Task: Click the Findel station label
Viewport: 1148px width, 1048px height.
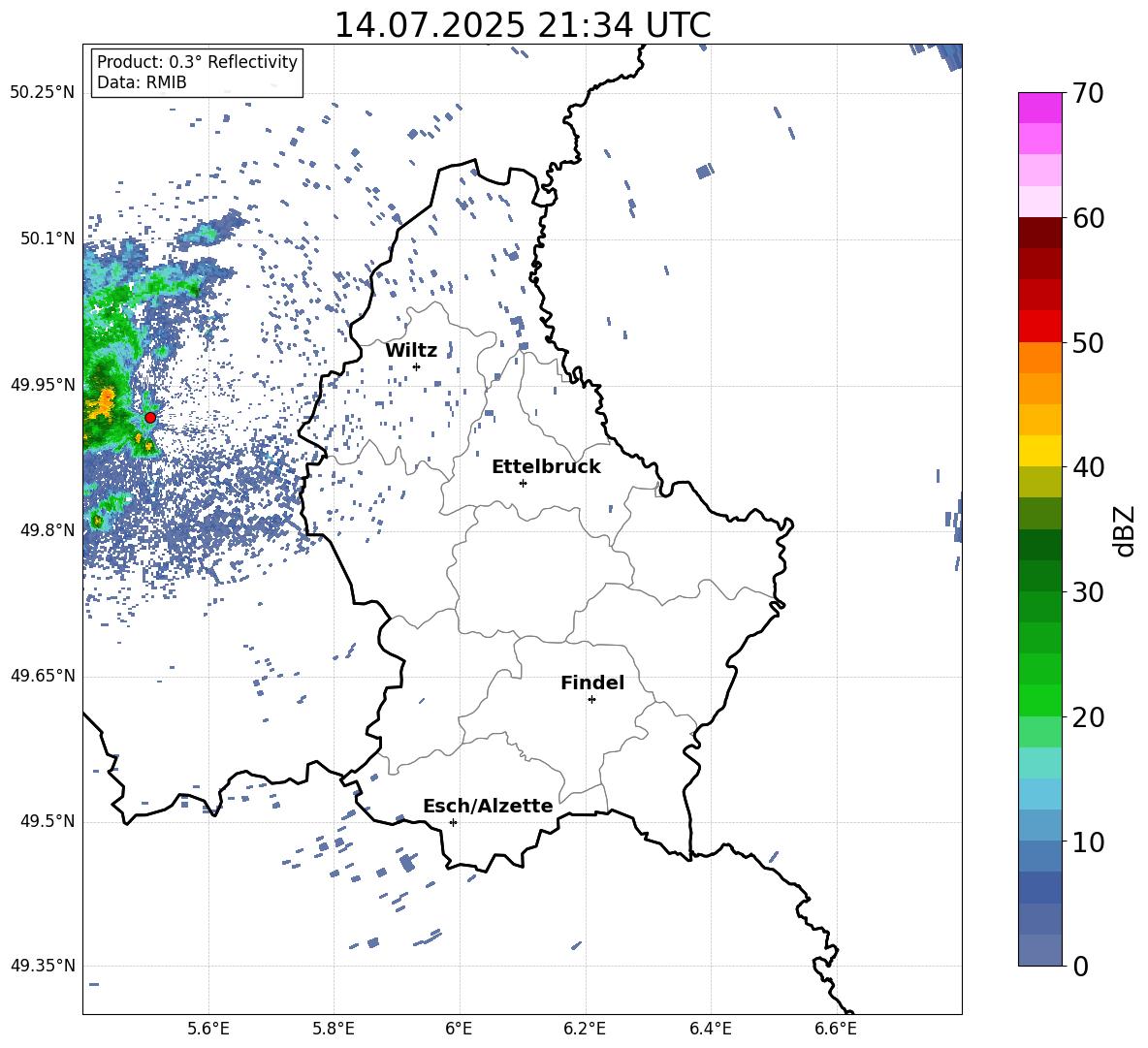Action: coord(592,683)
